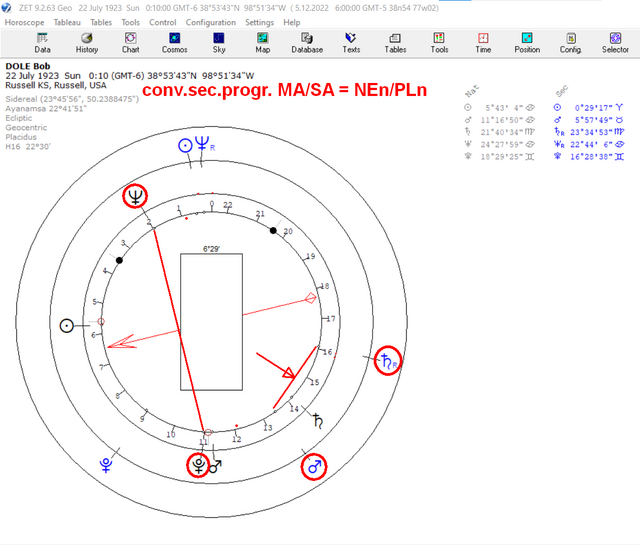Open the Data toolbar icon
This screenshot has height=545, width=640.
42,43
